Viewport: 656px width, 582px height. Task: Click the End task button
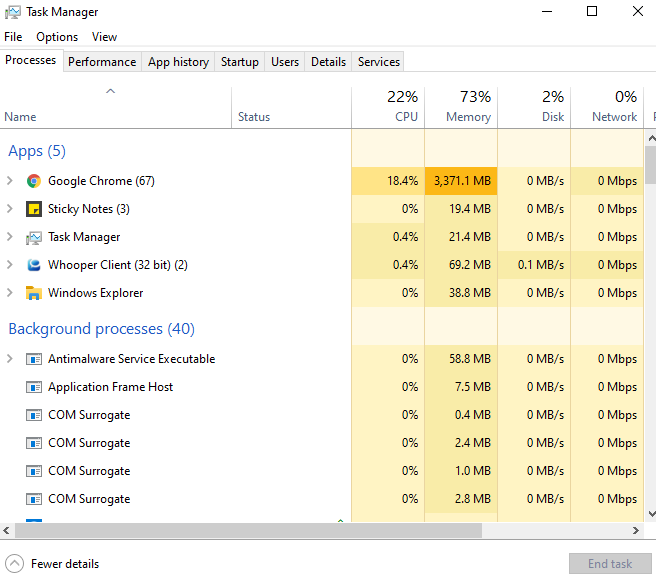[610, 564]
